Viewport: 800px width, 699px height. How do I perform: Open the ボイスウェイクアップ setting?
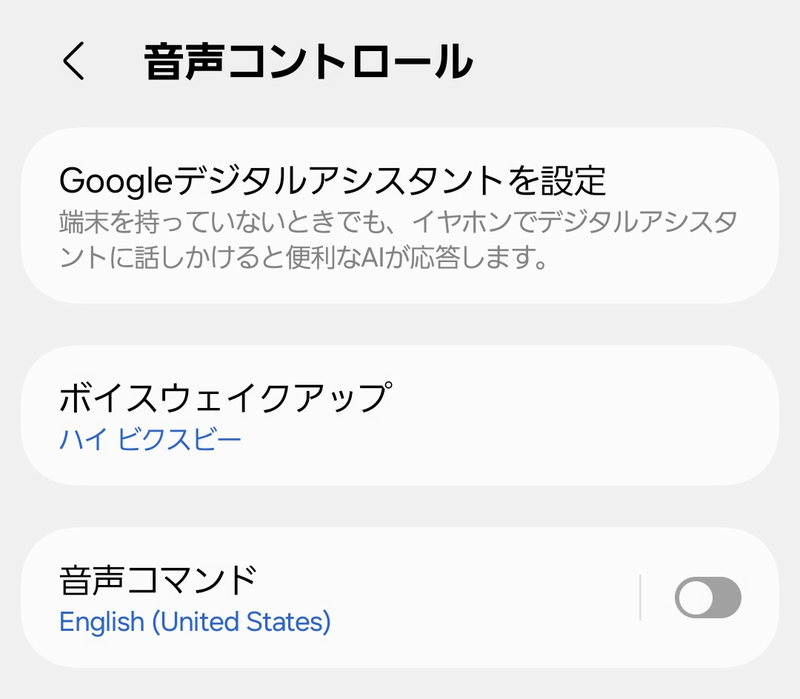[x=223, y=397]
